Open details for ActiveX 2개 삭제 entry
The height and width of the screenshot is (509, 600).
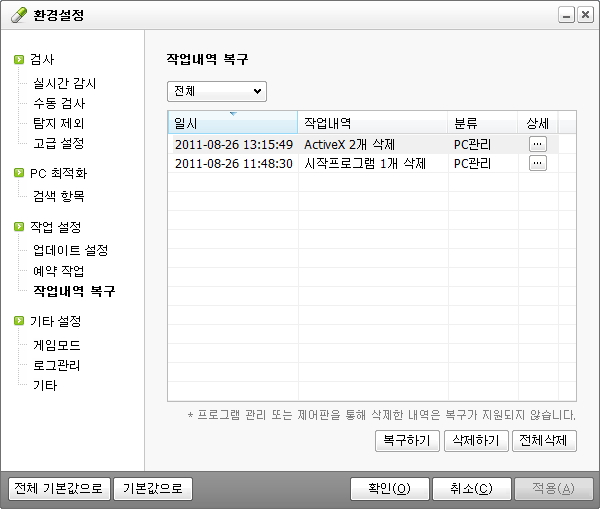[x=538, y=144]
